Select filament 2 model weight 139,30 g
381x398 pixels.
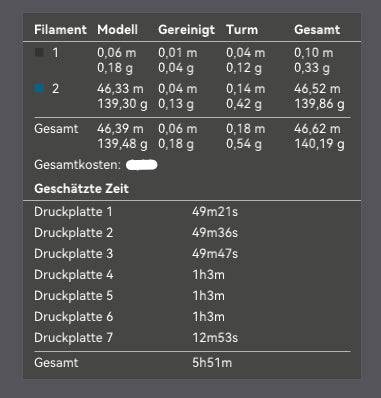pyautogui.click(x=122, y=104)
